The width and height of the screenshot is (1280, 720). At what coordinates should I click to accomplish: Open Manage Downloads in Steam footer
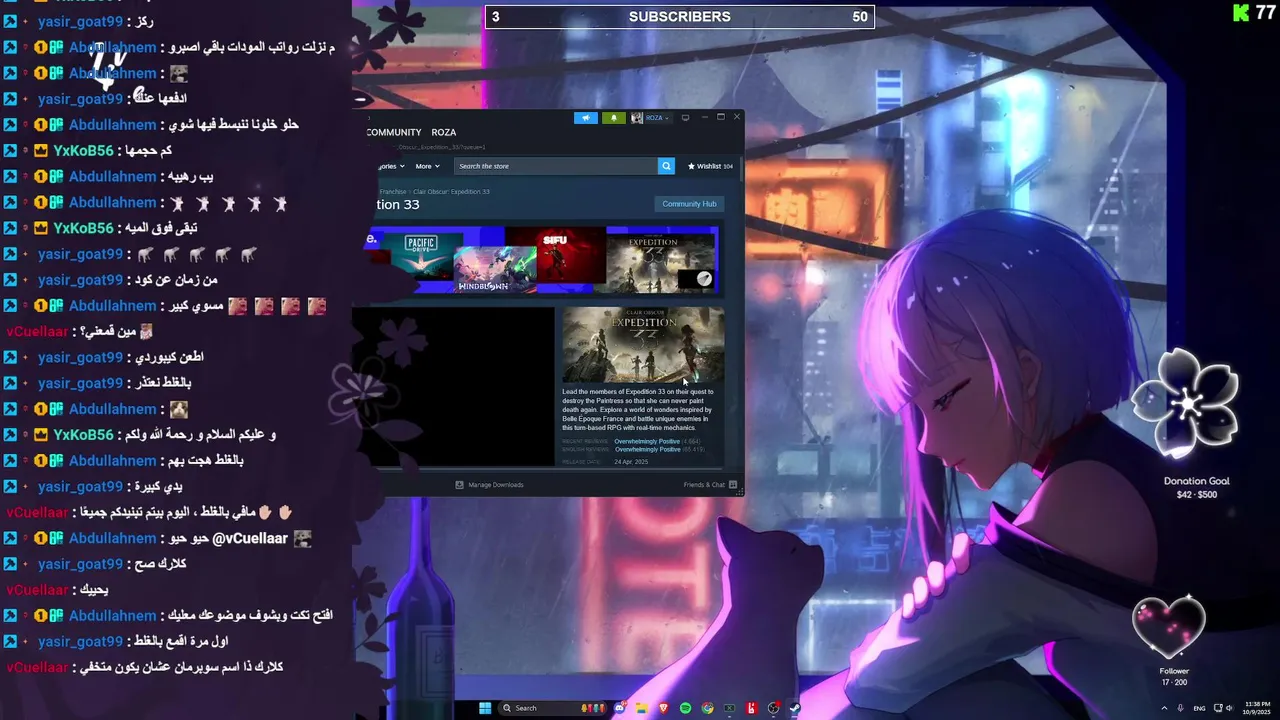(x=496, y=485)
